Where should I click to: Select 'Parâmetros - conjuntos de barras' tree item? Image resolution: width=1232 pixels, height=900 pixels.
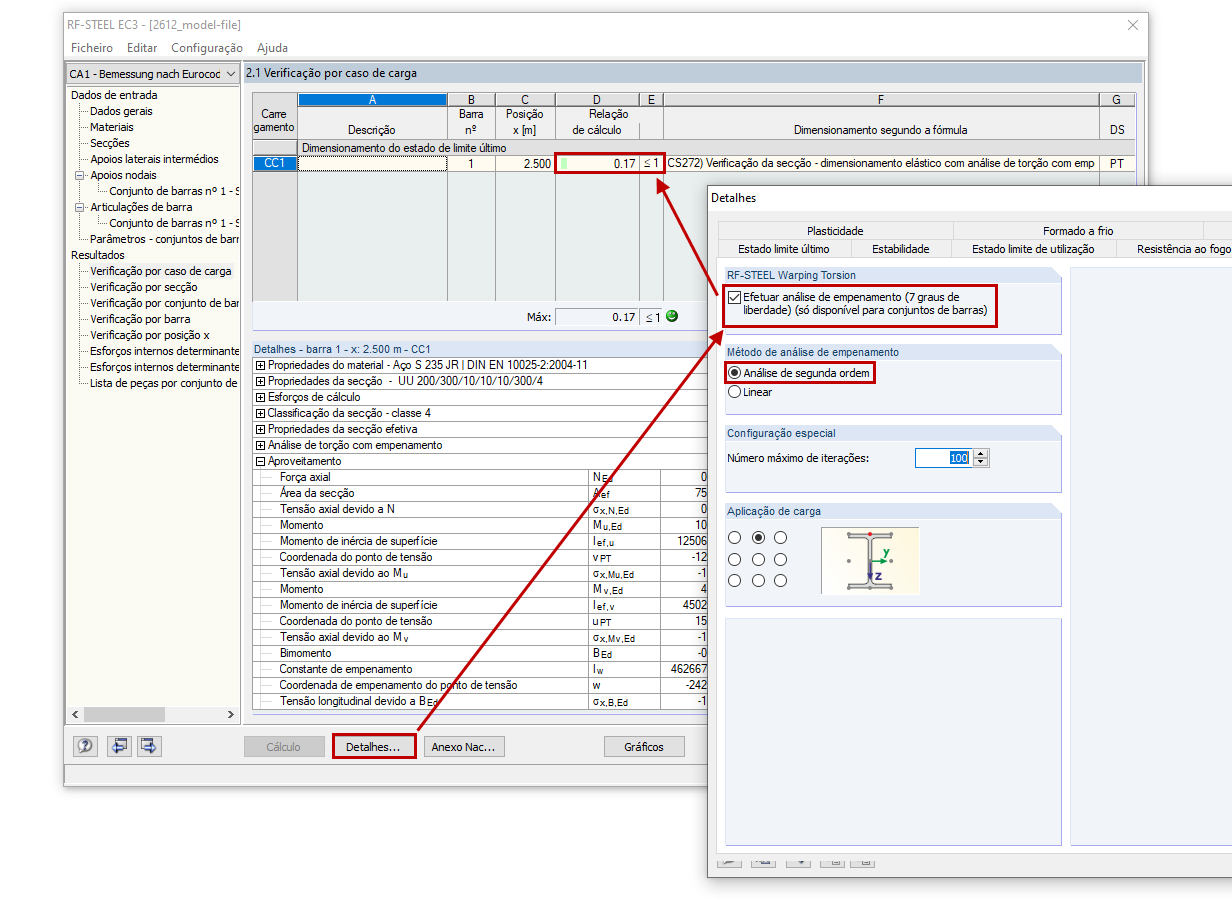tap(164, 239)
